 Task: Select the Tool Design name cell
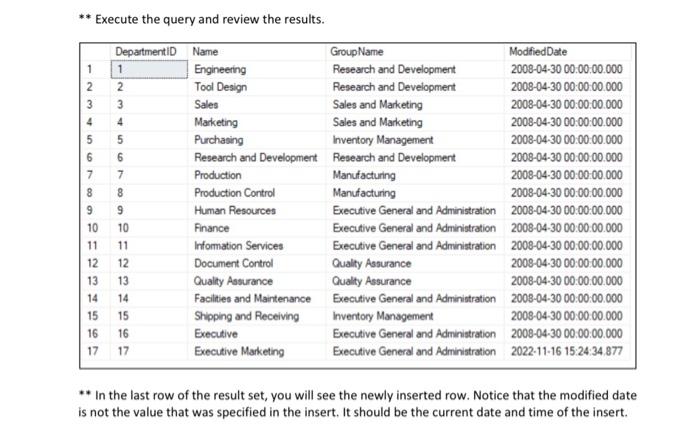click(x=257, y=87)
